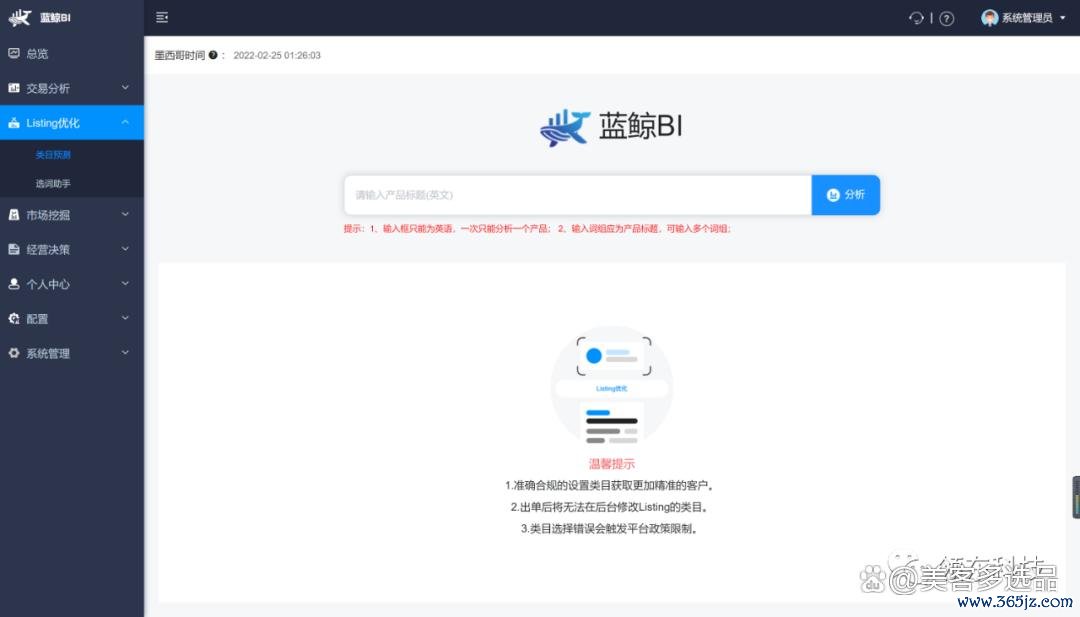Click the Listing优化 illustration graphic
1080x617 pixels.
(x=612, y=387)
